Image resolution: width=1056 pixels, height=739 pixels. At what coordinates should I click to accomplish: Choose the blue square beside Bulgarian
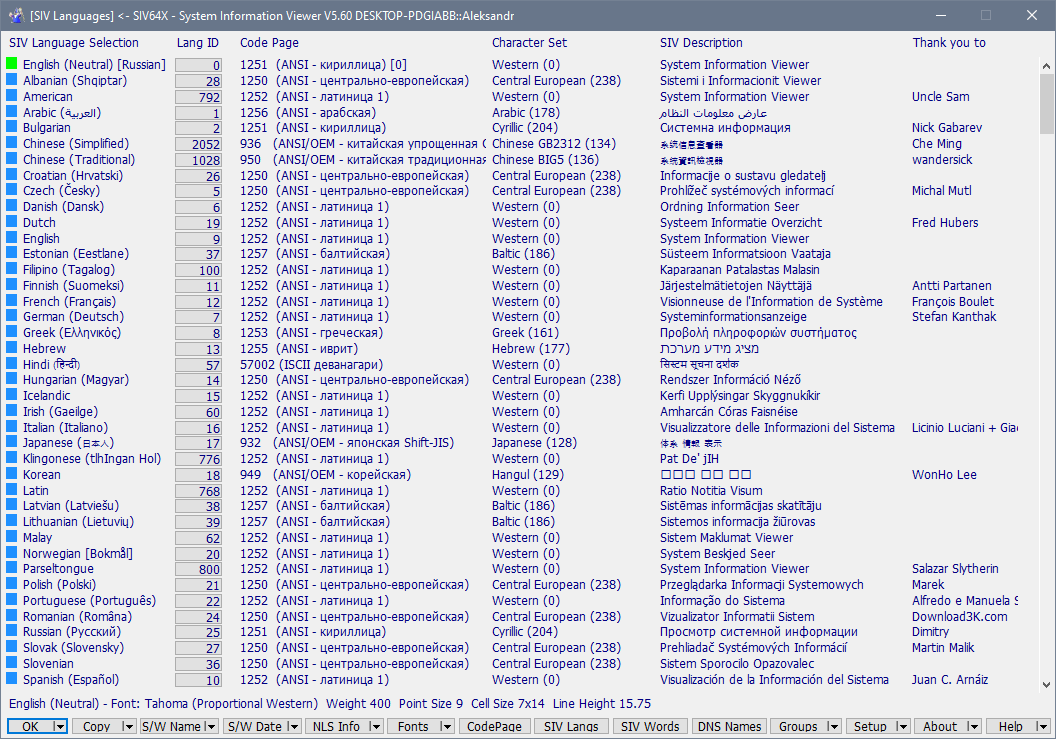pyautogui.click(x=11, y=127)
